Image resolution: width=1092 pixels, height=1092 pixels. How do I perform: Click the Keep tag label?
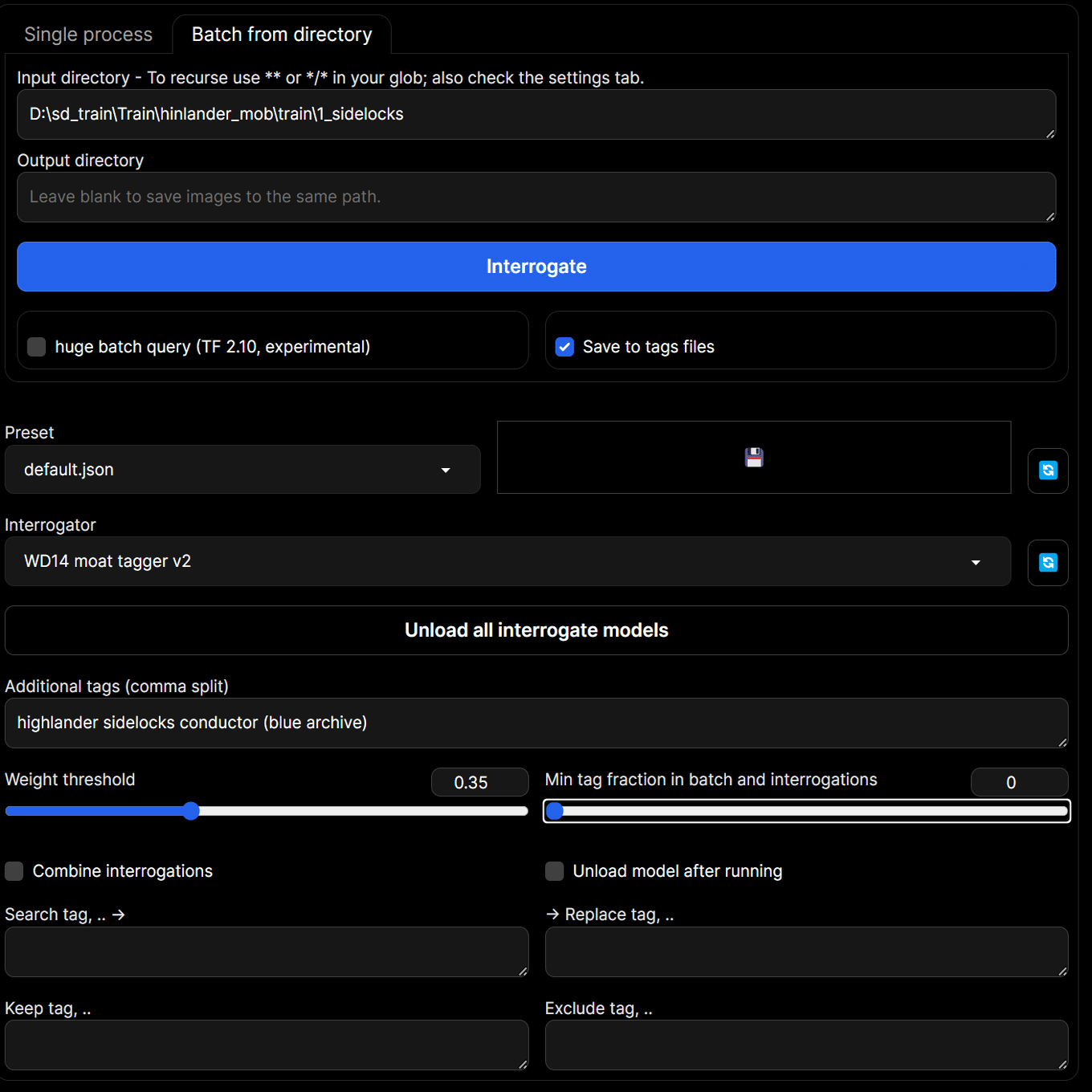[48, 1008]
